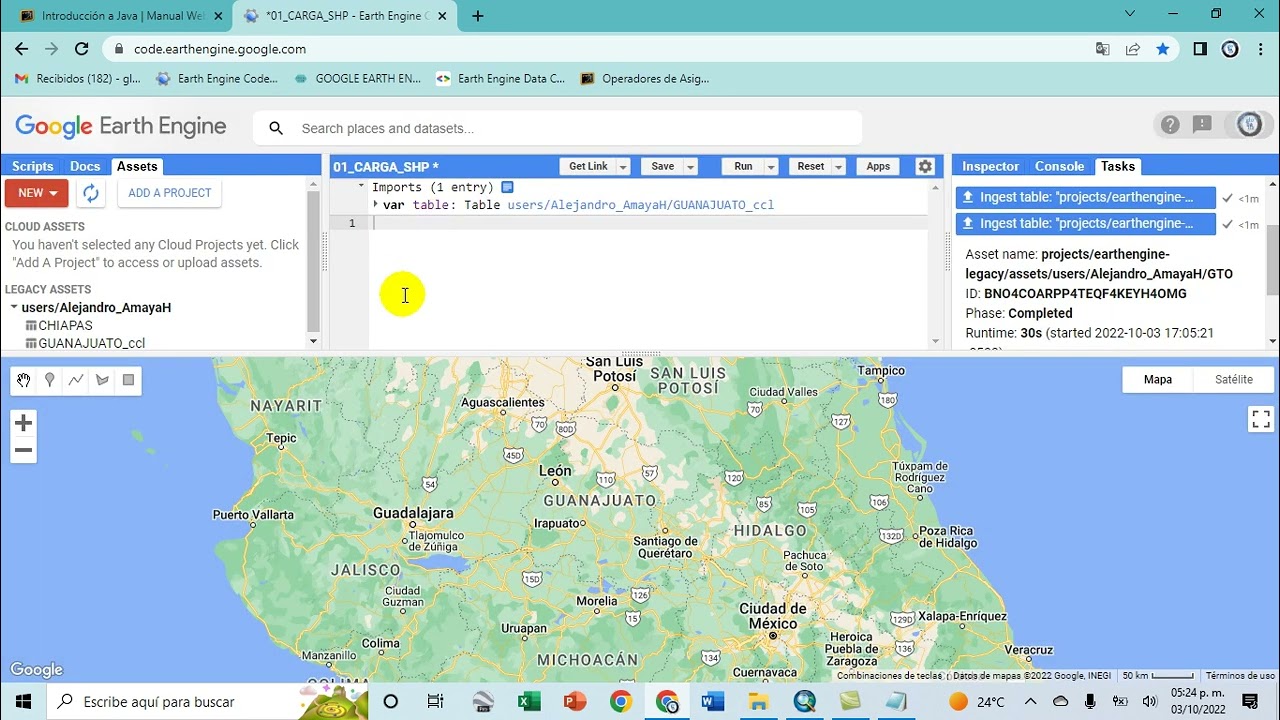The height and width of the screenshot is (720, 1280).
Task: Reload the browser page
Action: coord(82,49)
